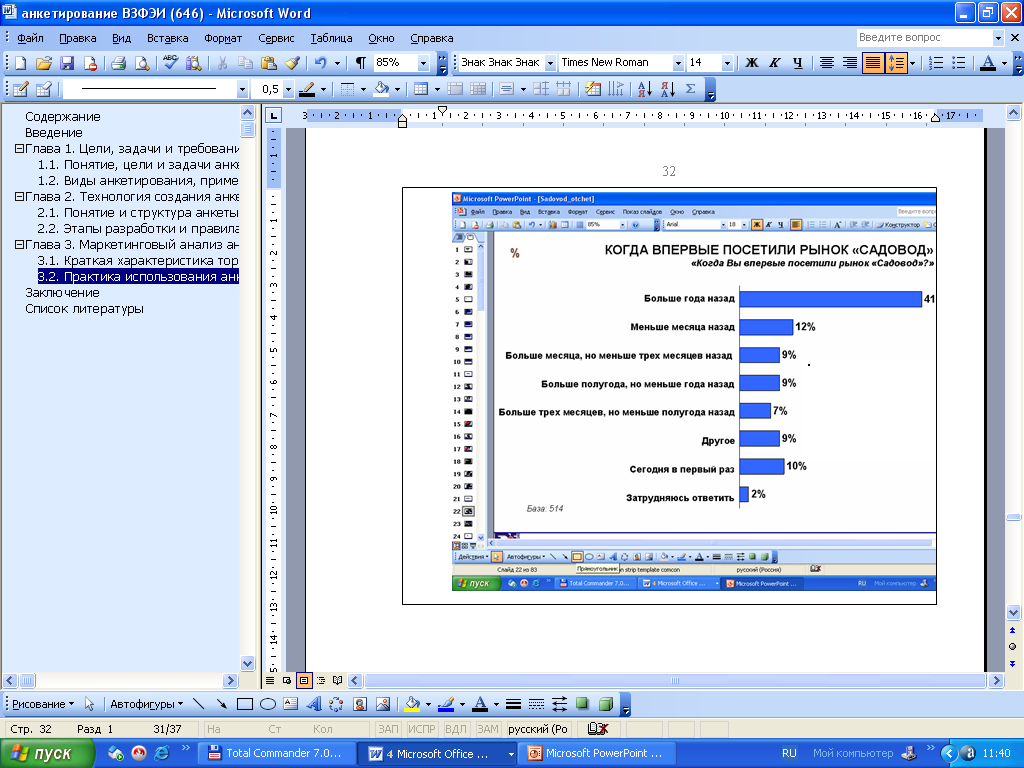Go to Список литературы heading
Viewport: 1024px width, 768px height.
click(x=84, y=309)
